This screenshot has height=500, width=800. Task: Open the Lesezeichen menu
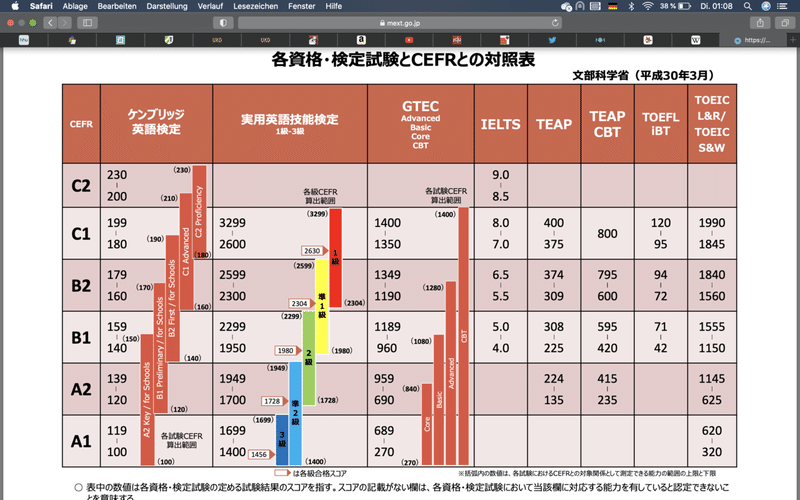click(256, 6)
